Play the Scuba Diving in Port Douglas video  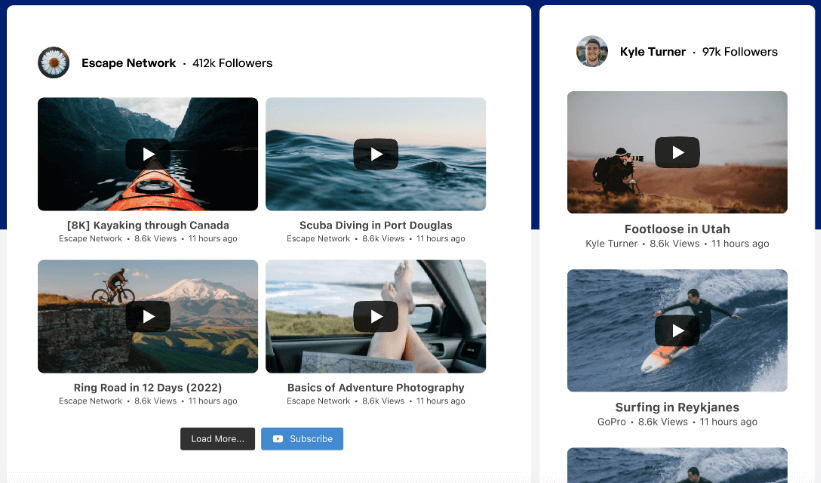[376, 154]
